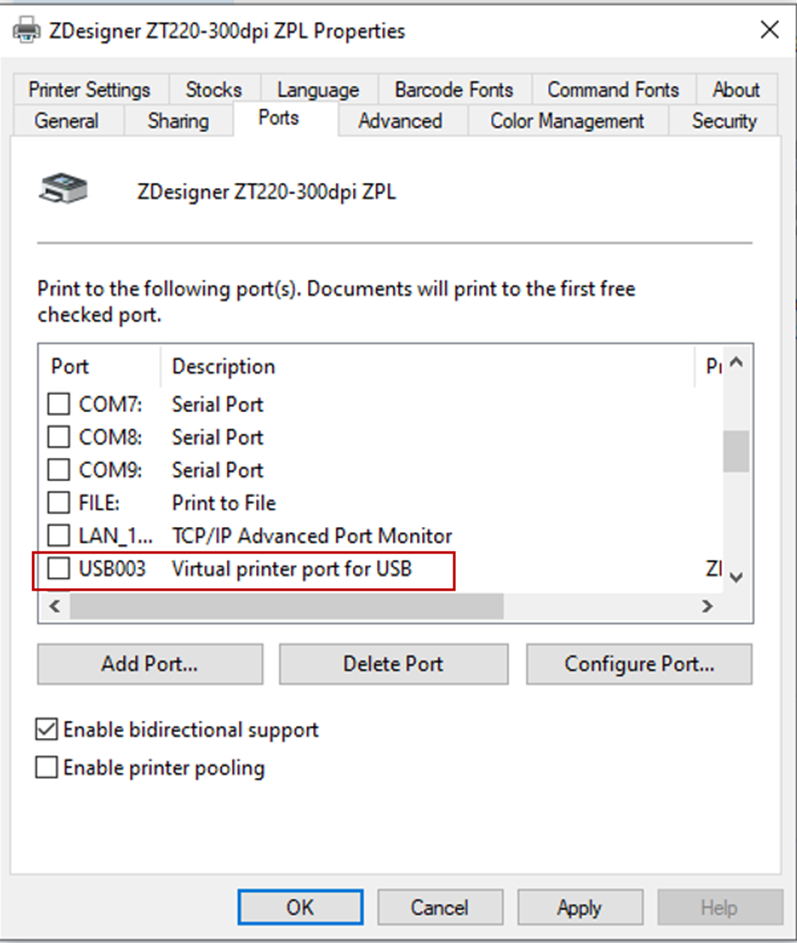Image resolution: width=797 pixels, height=943 pixels.
Task: Enable printer pooling option
Action: pos(47,768)
